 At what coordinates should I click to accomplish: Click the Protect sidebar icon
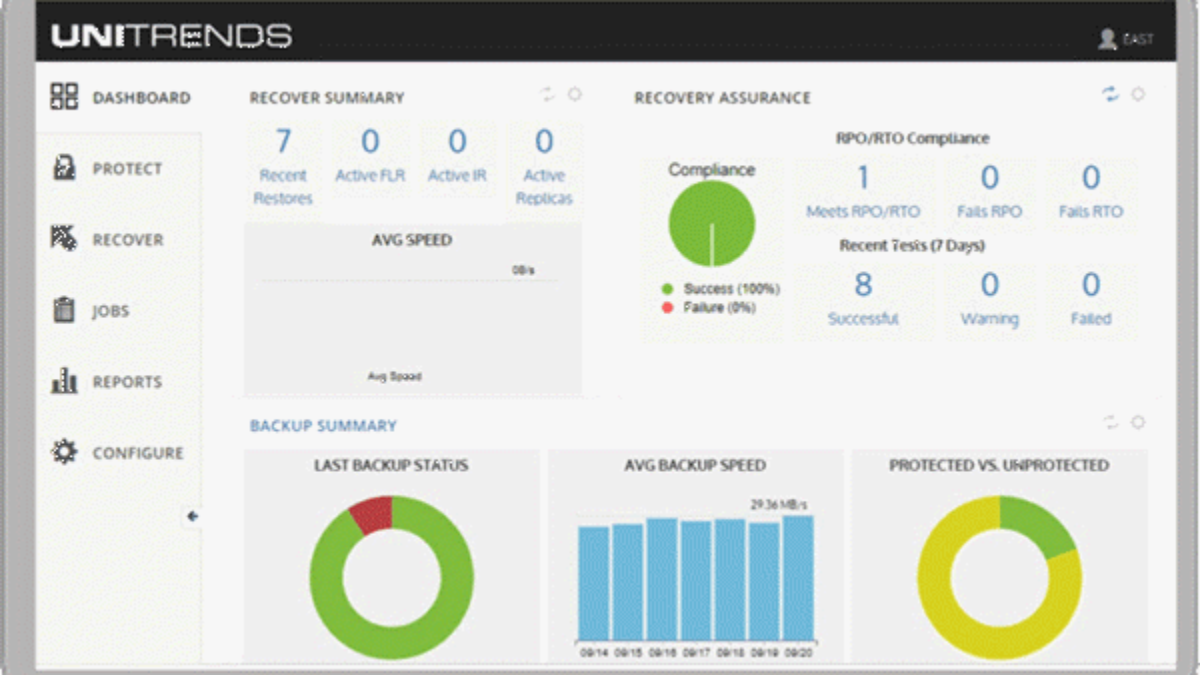click(x=64, y=168)
